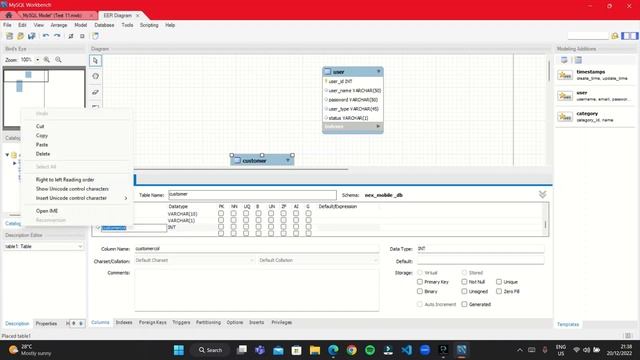Switch to the Triggers tab

[181, 322]
